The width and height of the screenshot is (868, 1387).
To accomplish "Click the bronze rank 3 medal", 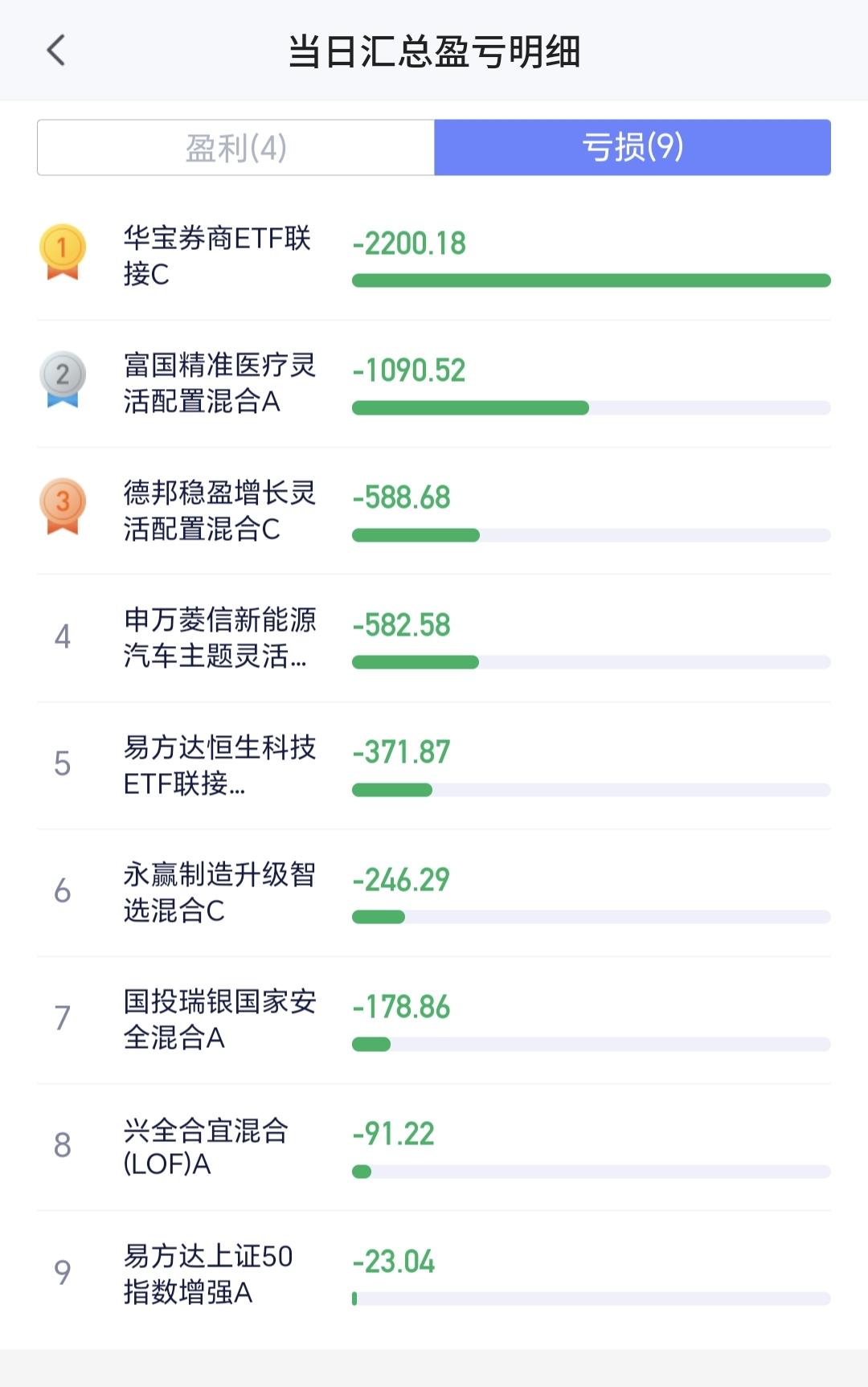I will pos(63,506).
